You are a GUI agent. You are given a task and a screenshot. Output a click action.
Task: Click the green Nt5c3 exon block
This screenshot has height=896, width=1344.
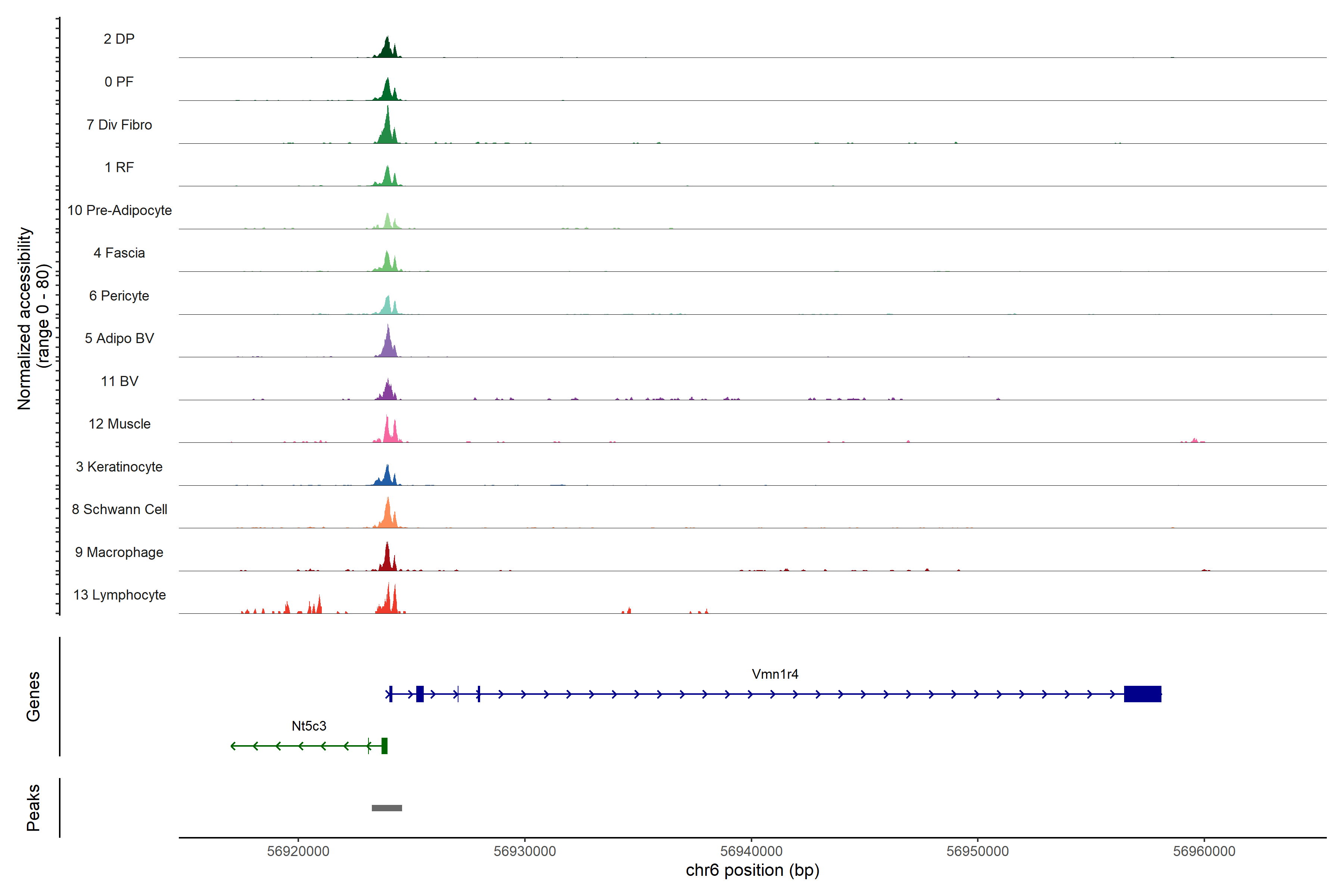385,746
